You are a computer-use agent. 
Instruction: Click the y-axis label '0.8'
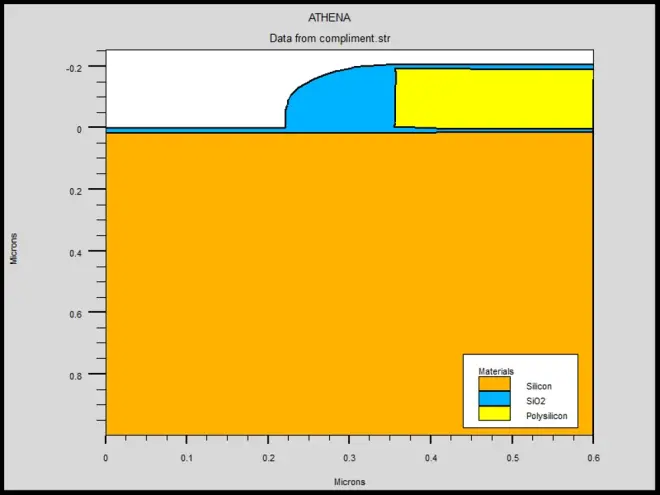tap(75, 376)
